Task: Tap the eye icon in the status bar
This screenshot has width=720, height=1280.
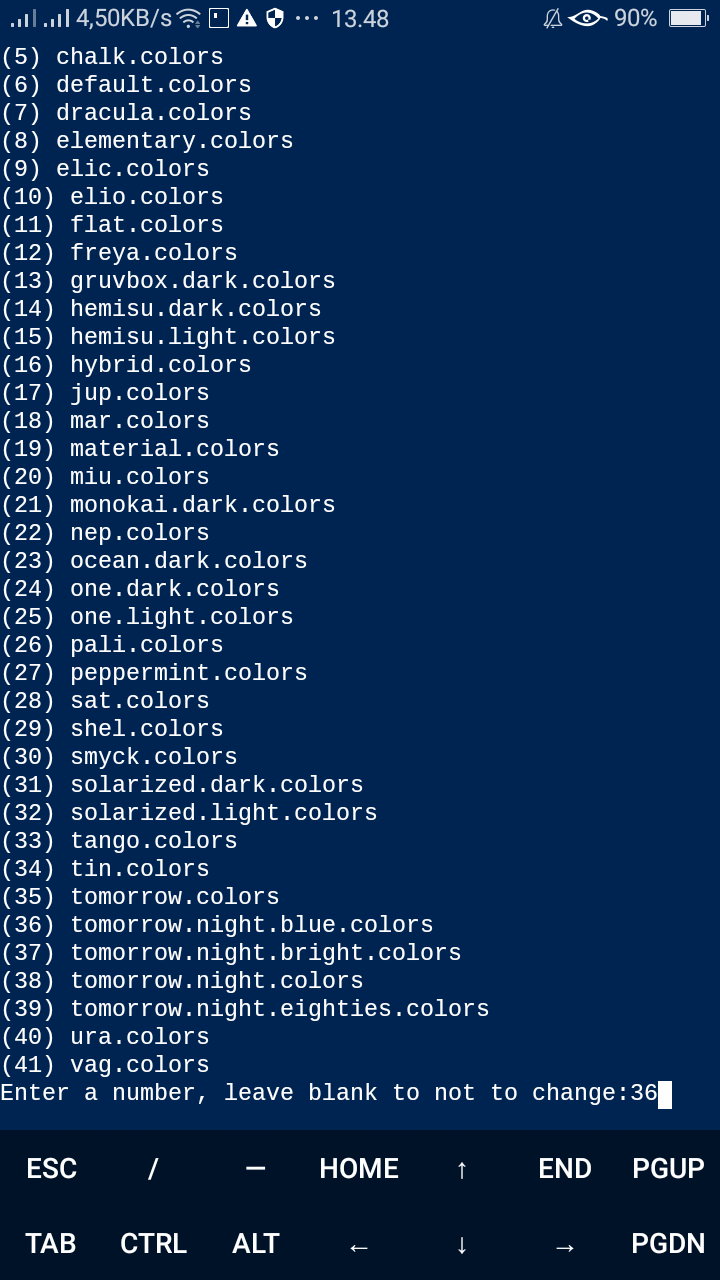Action: [x=586, y=17]
